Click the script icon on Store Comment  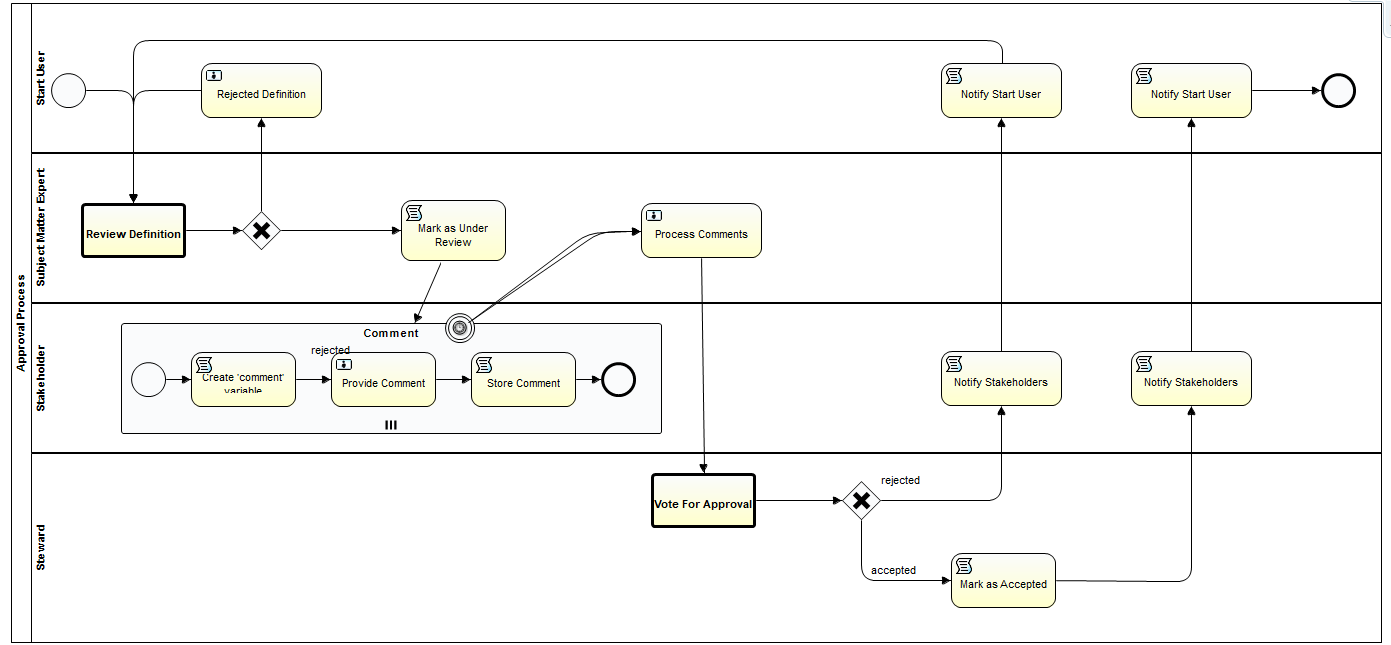(485, 364)
